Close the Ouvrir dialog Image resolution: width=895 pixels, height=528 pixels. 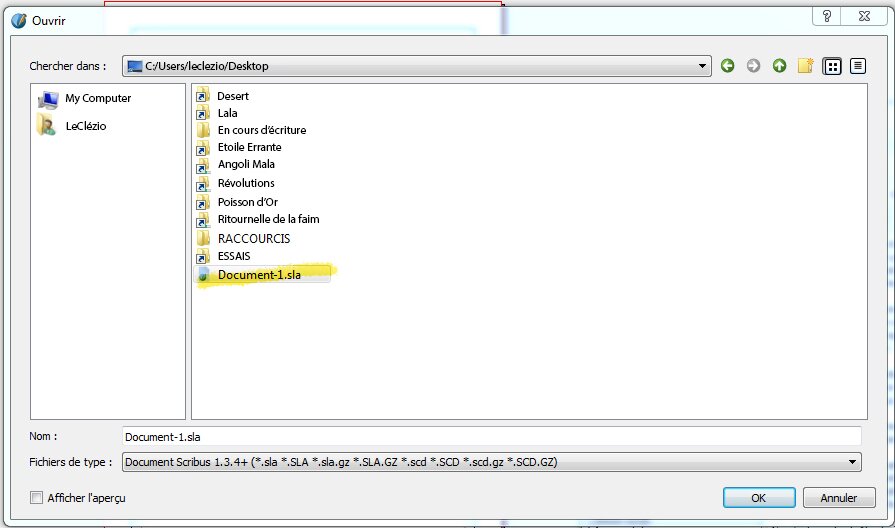coord(864,16)
